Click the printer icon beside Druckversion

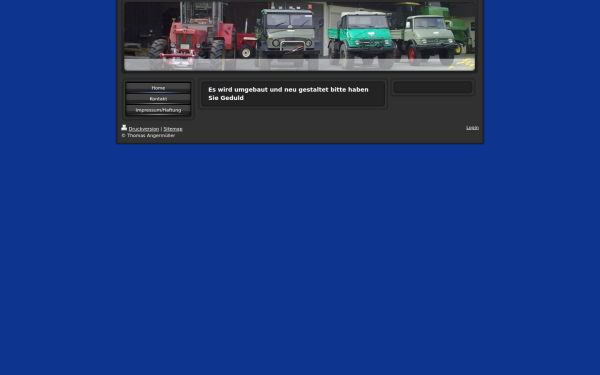click(x=124, y=127)
